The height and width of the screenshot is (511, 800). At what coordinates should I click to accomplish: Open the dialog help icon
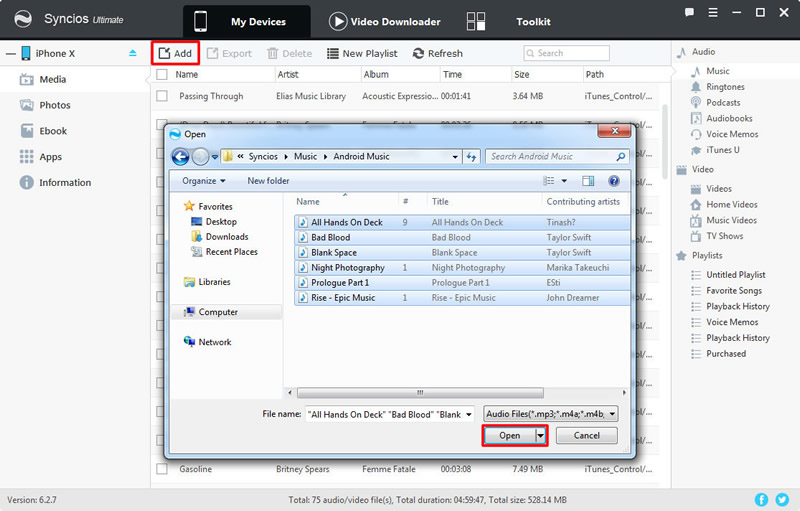[614, 181]
